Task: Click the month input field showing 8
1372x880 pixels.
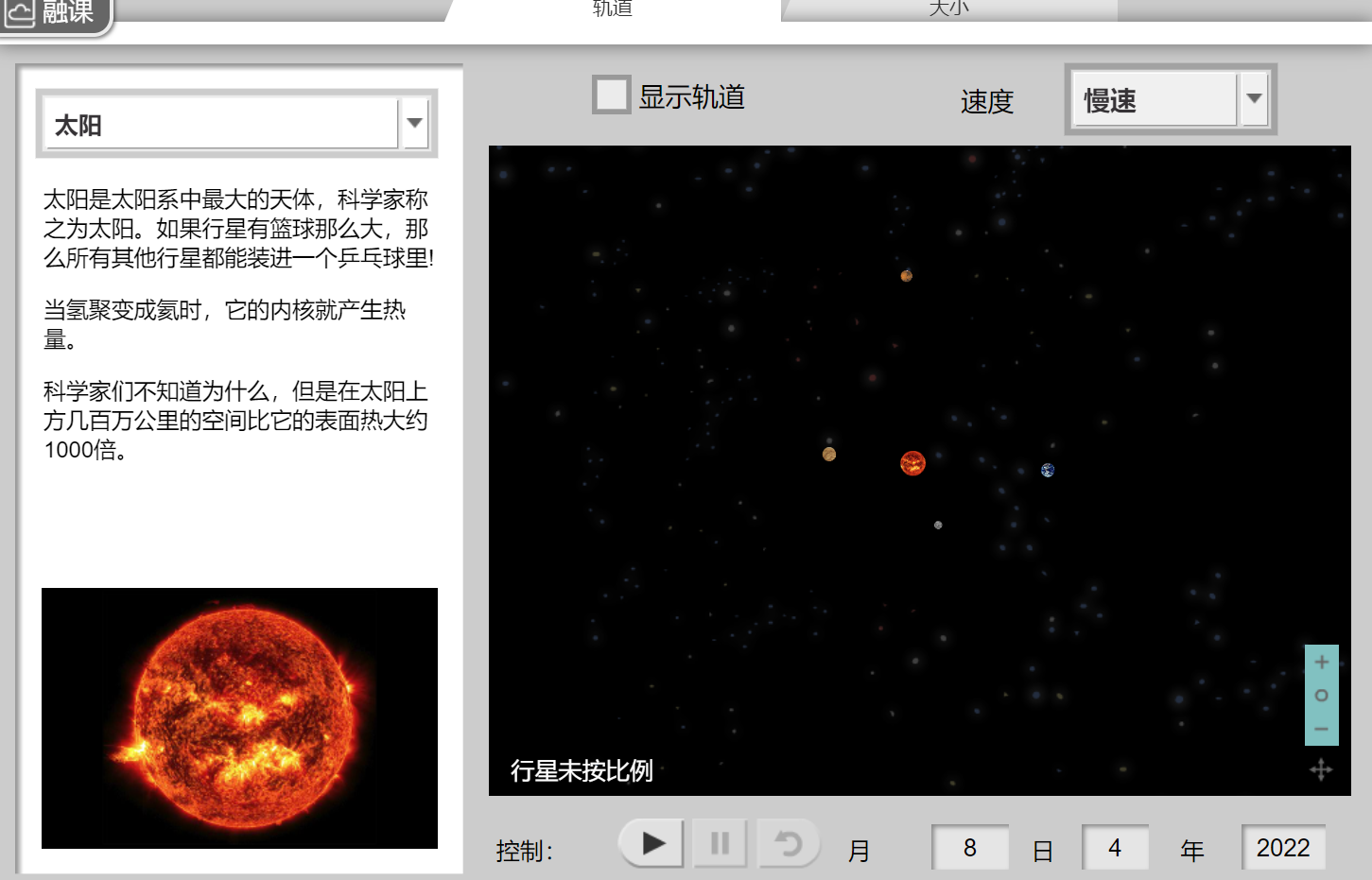Action: pos(970,848)
